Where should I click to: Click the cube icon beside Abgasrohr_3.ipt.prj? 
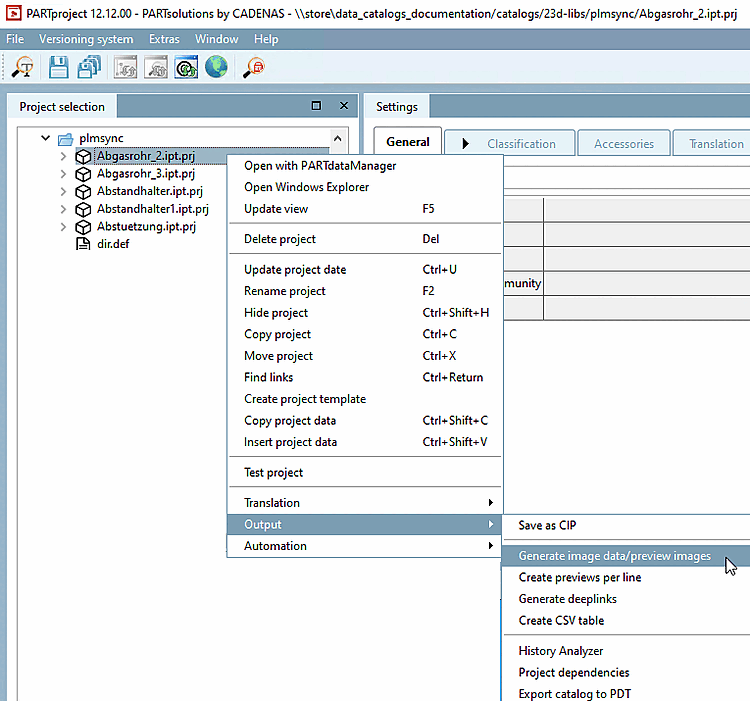pyautogui.click(x=83, y=174)
